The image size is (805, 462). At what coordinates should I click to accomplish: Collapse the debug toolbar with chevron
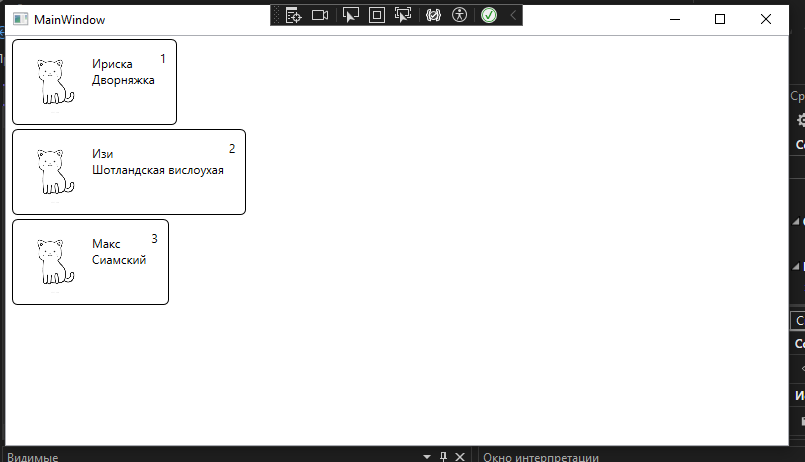(x=513, y=15)
